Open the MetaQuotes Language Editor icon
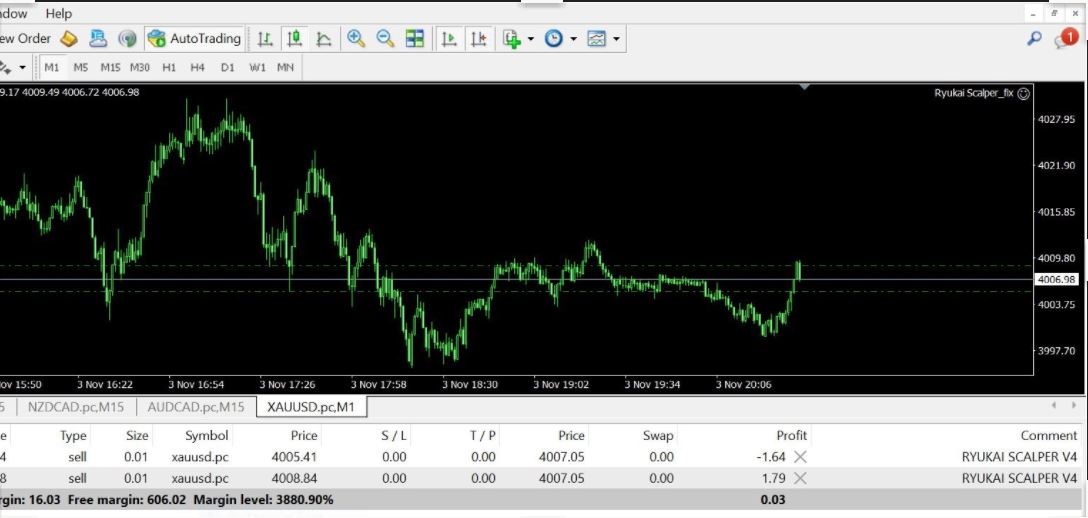 click(x=69, y=39)
